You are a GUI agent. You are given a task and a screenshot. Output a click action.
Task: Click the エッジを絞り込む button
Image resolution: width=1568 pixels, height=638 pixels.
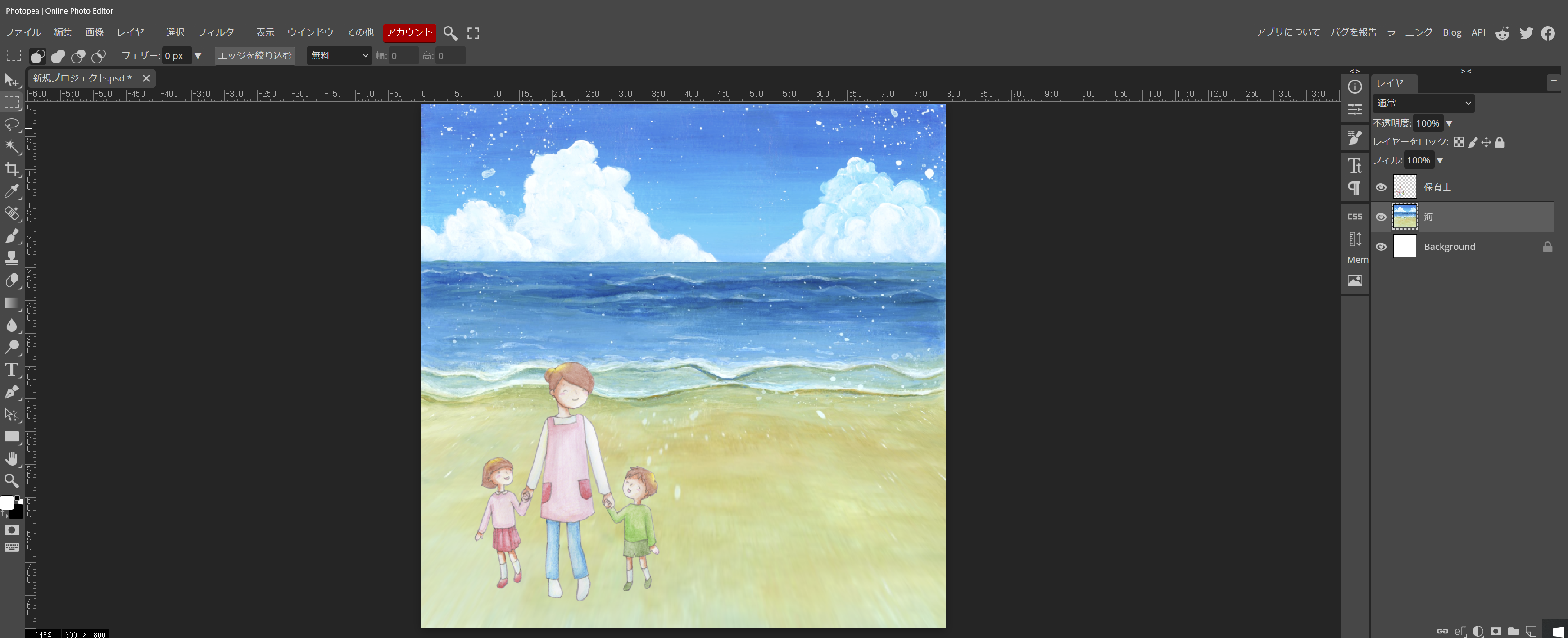(x=254, y=55)
